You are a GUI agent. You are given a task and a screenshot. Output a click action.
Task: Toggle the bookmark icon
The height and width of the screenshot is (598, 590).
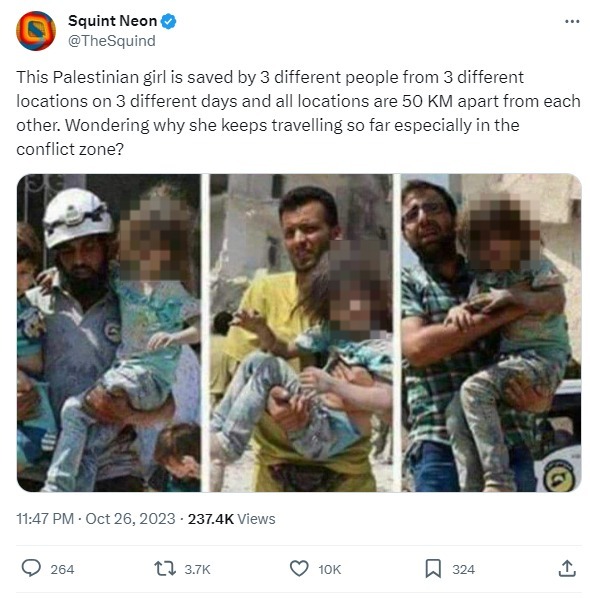coord(433,569)
